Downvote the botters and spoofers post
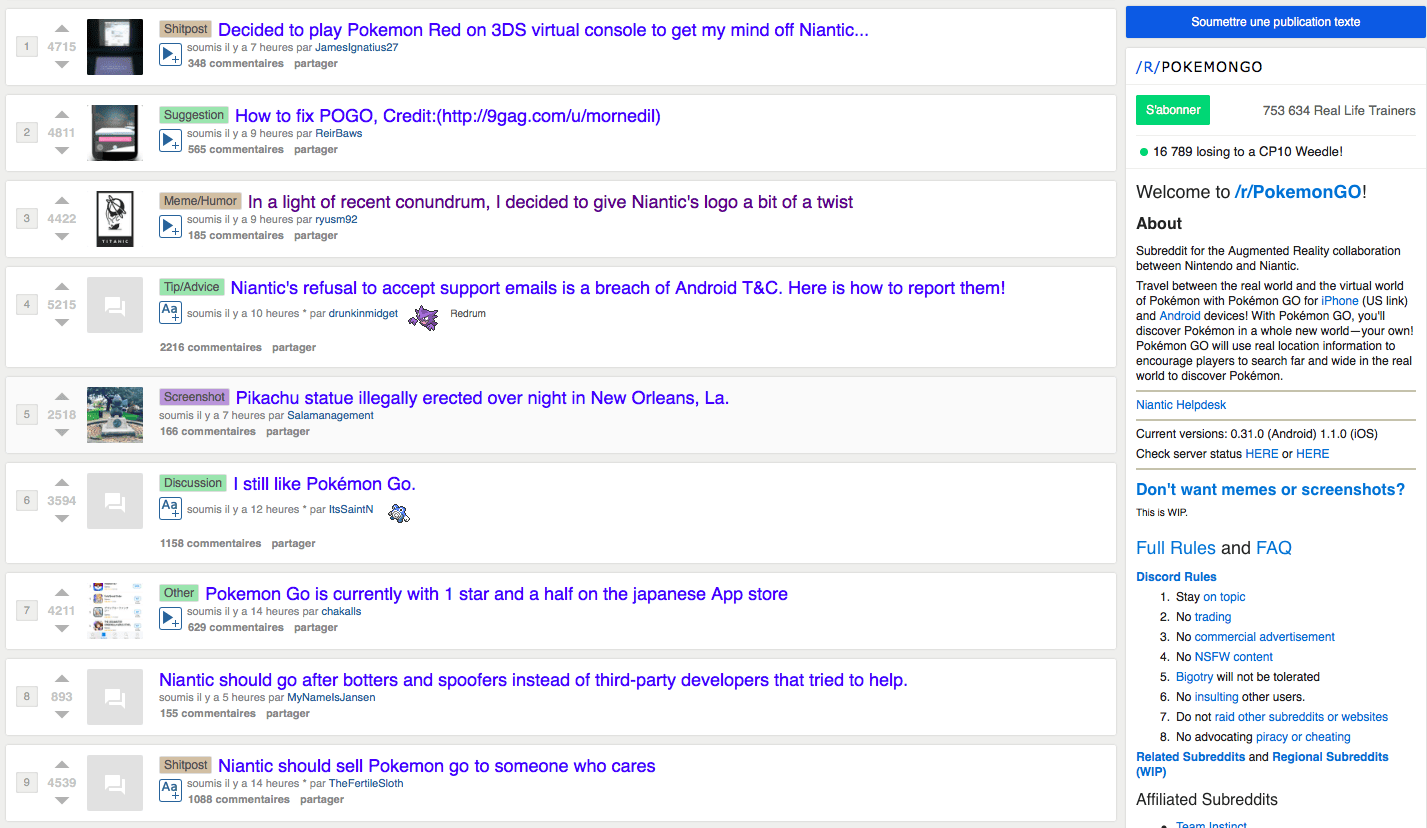The image size is (1427, 828). click(x=62, y=714)
